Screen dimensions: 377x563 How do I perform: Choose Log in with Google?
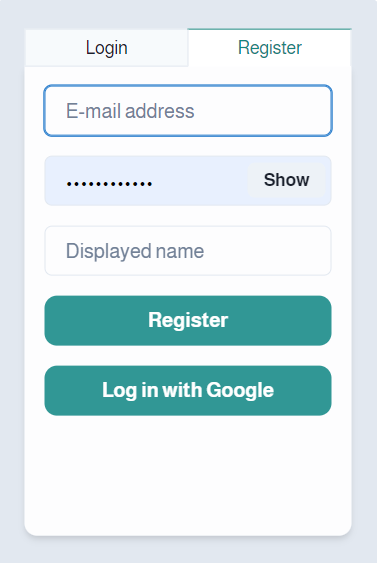coord(188,390)
